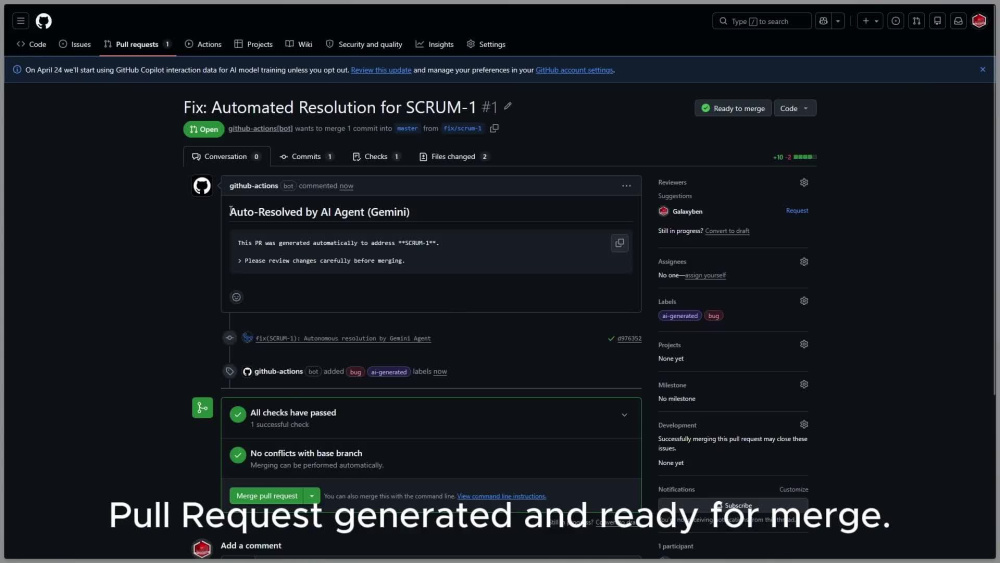Open the github-actions[bot] author link
Image resolution: width=1000 pixels, height=563 pixels.
coord(260,128)
